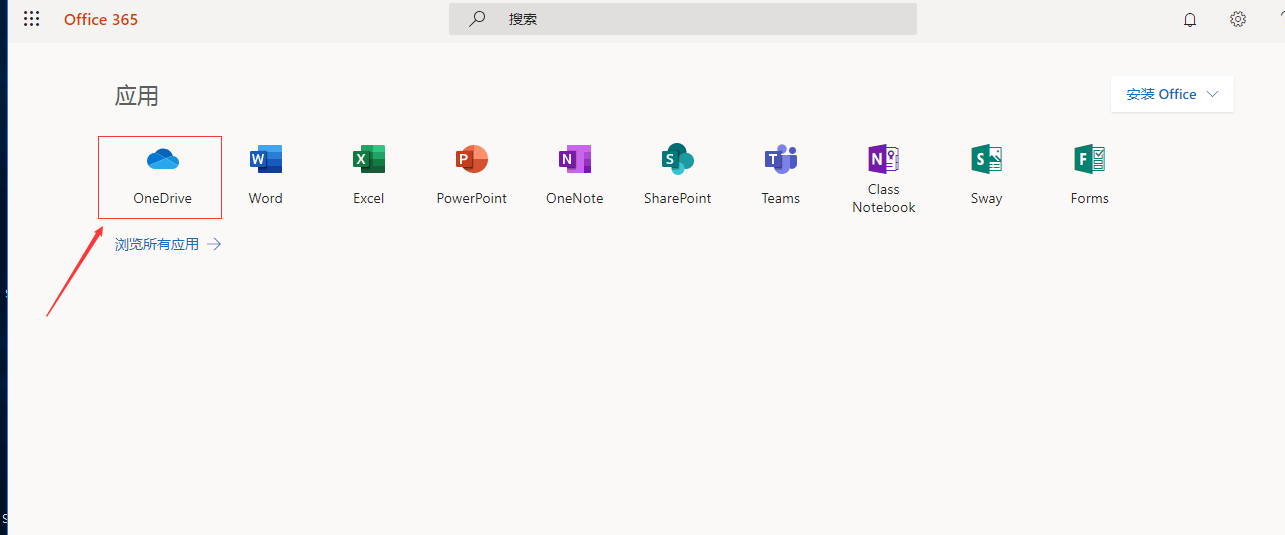Open settings with the gear icon

(x=1238, y=19)
